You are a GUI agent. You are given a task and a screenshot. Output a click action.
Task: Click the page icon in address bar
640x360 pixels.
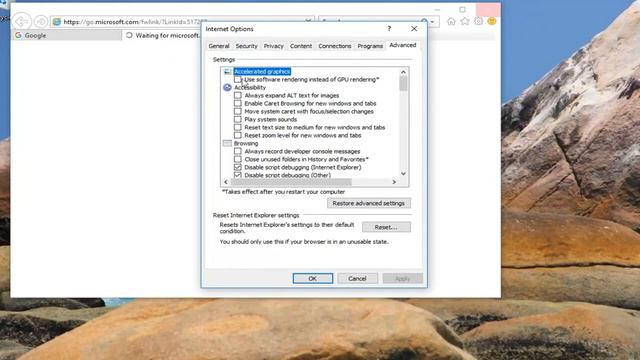coord(57,22)
